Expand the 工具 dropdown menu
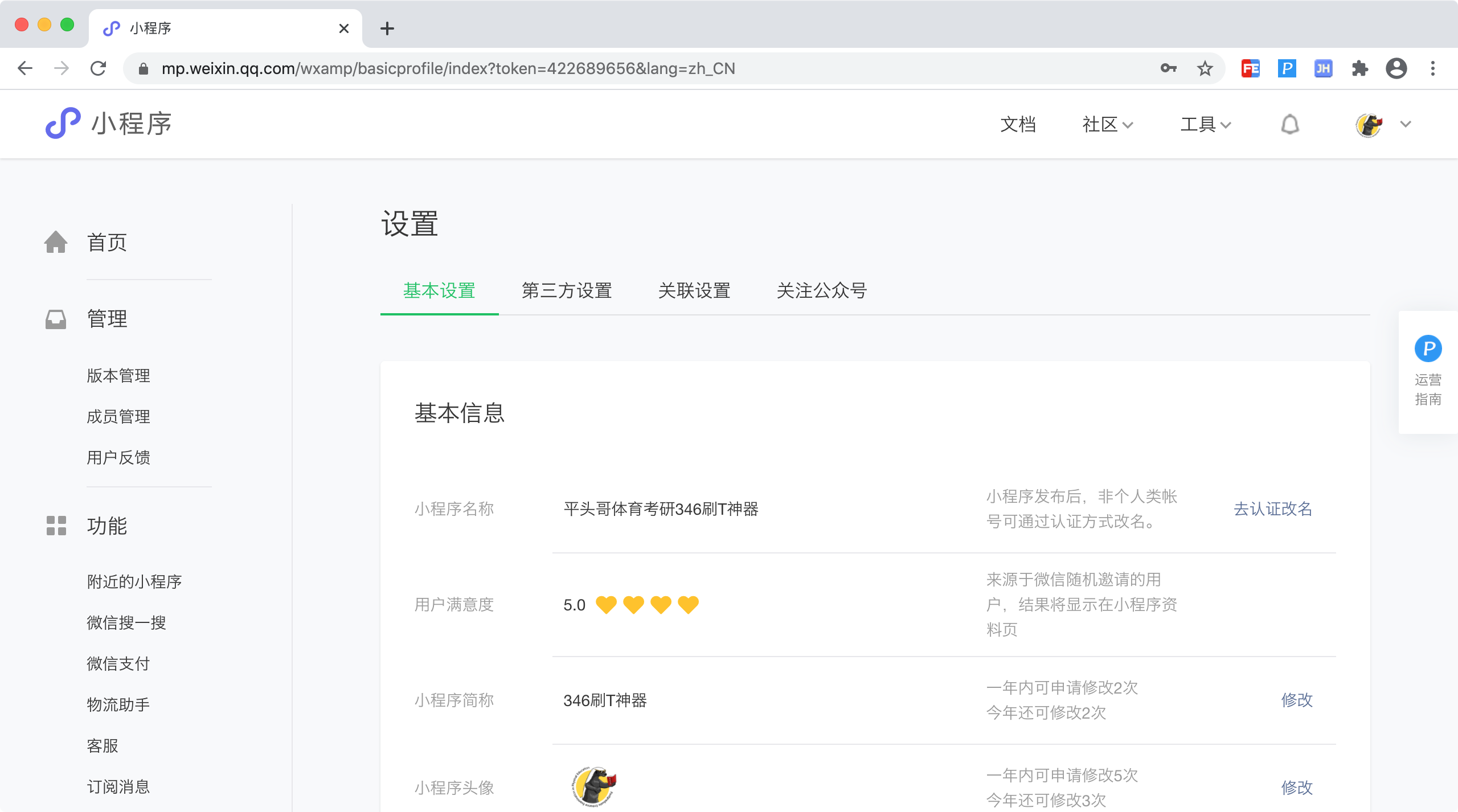Screen dimensions: 1458x812 1205,124
